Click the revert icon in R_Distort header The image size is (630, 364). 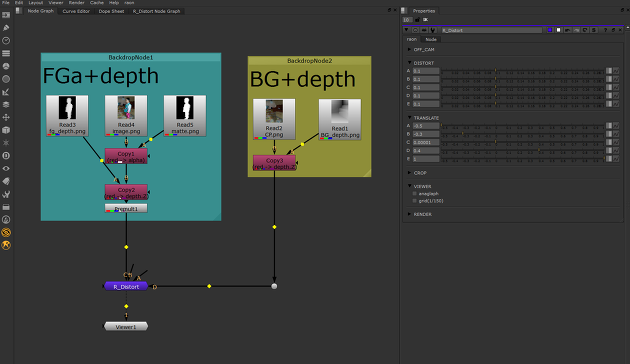(x=585, y=30)
